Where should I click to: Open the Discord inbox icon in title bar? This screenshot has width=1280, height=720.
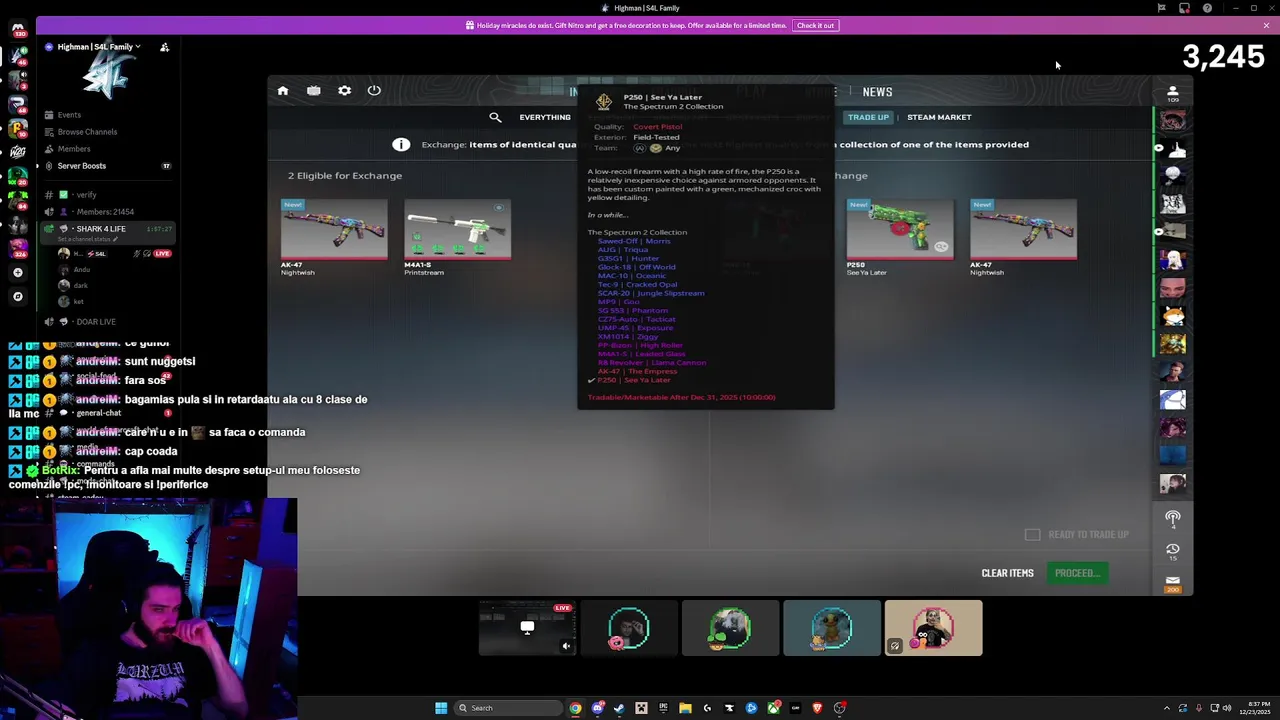1184,8
